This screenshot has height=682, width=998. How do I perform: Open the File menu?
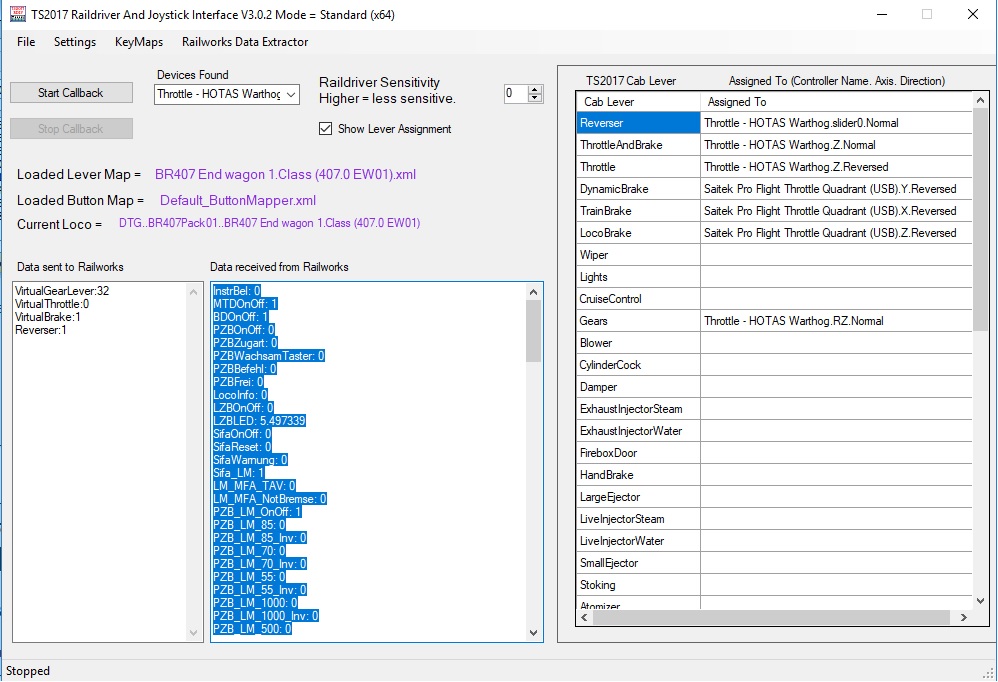point(26,42)
